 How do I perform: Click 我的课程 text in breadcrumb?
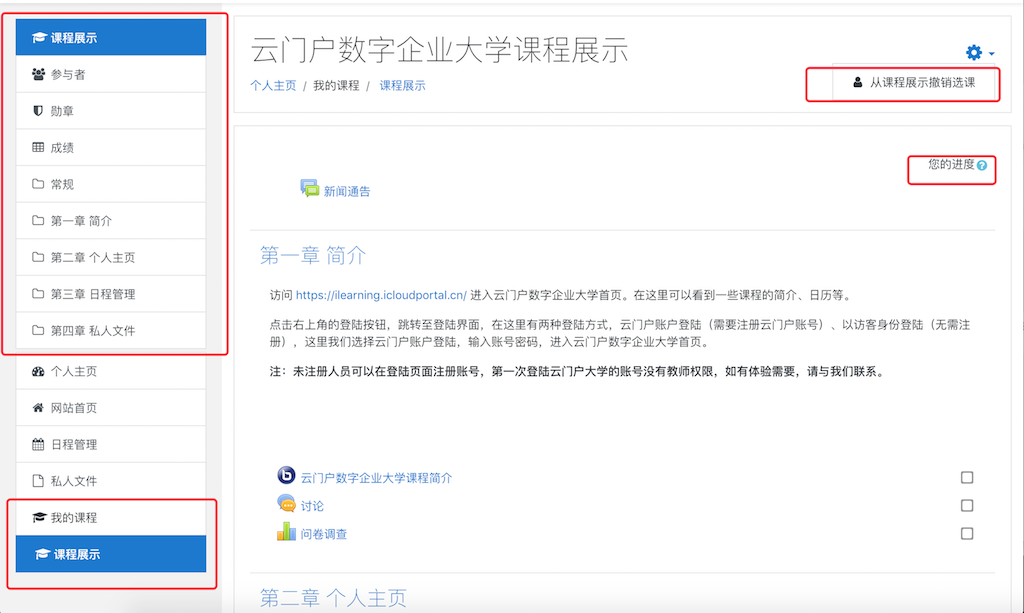336,86
